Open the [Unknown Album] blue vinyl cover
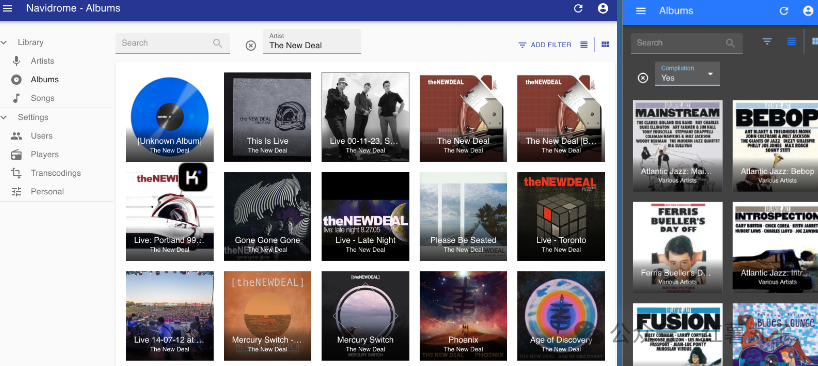818x366 pixels. tap(170, 117)
